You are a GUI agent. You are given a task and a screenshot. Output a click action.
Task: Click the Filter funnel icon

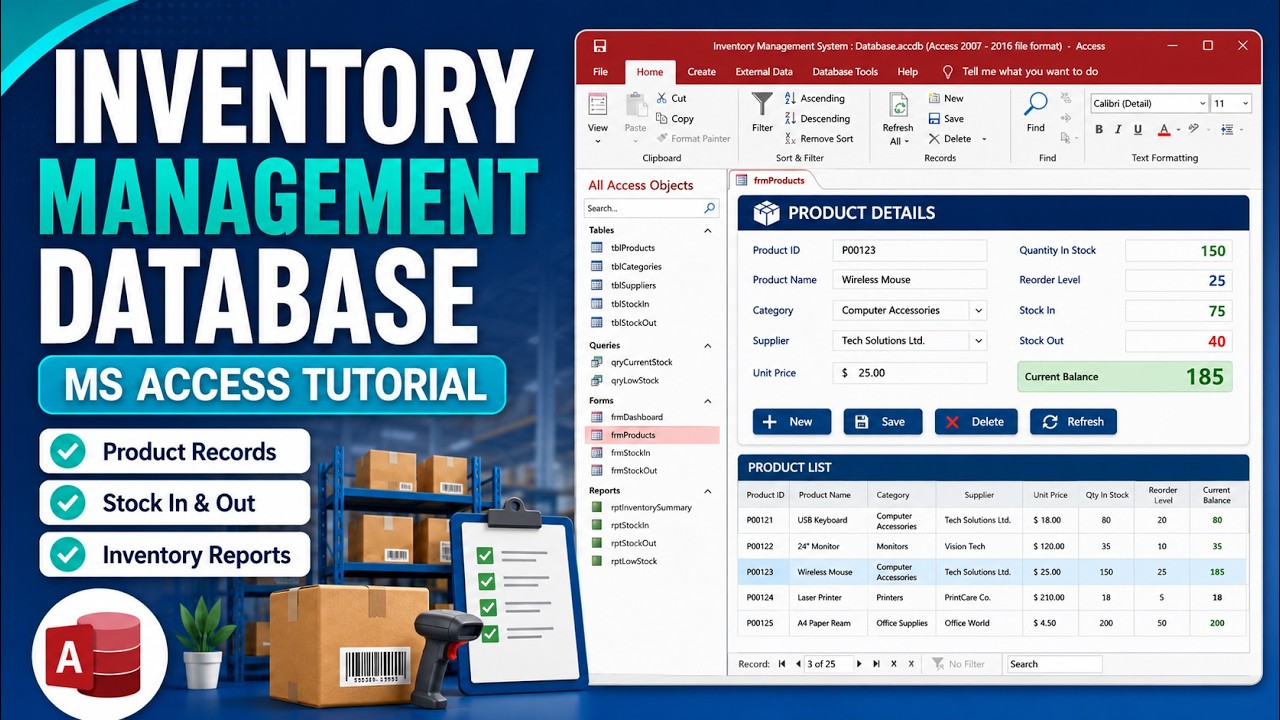(762, 104)
